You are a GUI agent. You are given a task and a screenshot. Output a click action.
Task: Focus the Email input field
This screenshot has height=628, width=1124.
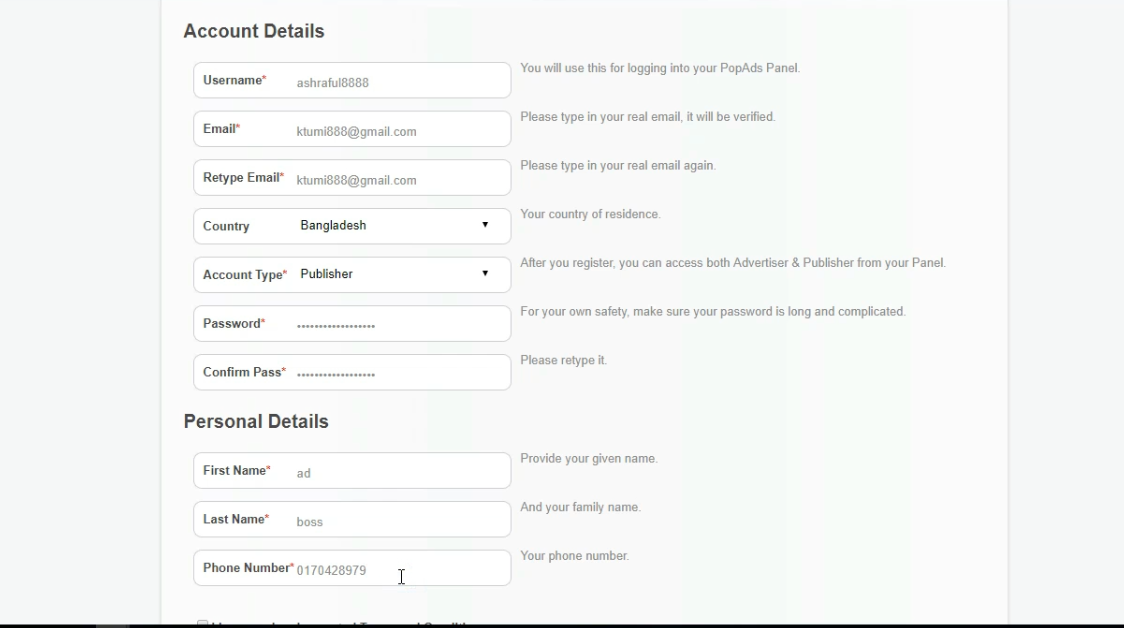[x=400, y=131]
